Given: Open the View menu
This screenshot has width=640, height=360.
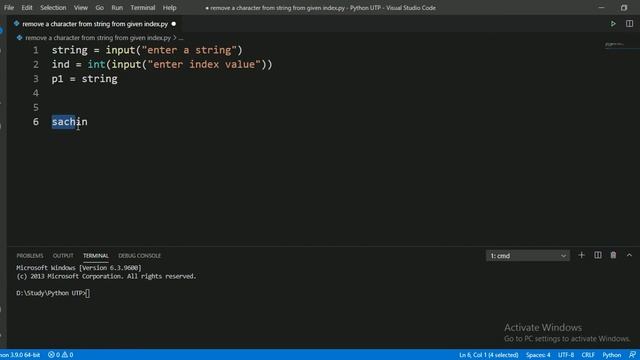Looking at the screenshot, I should tap(81, 8).
